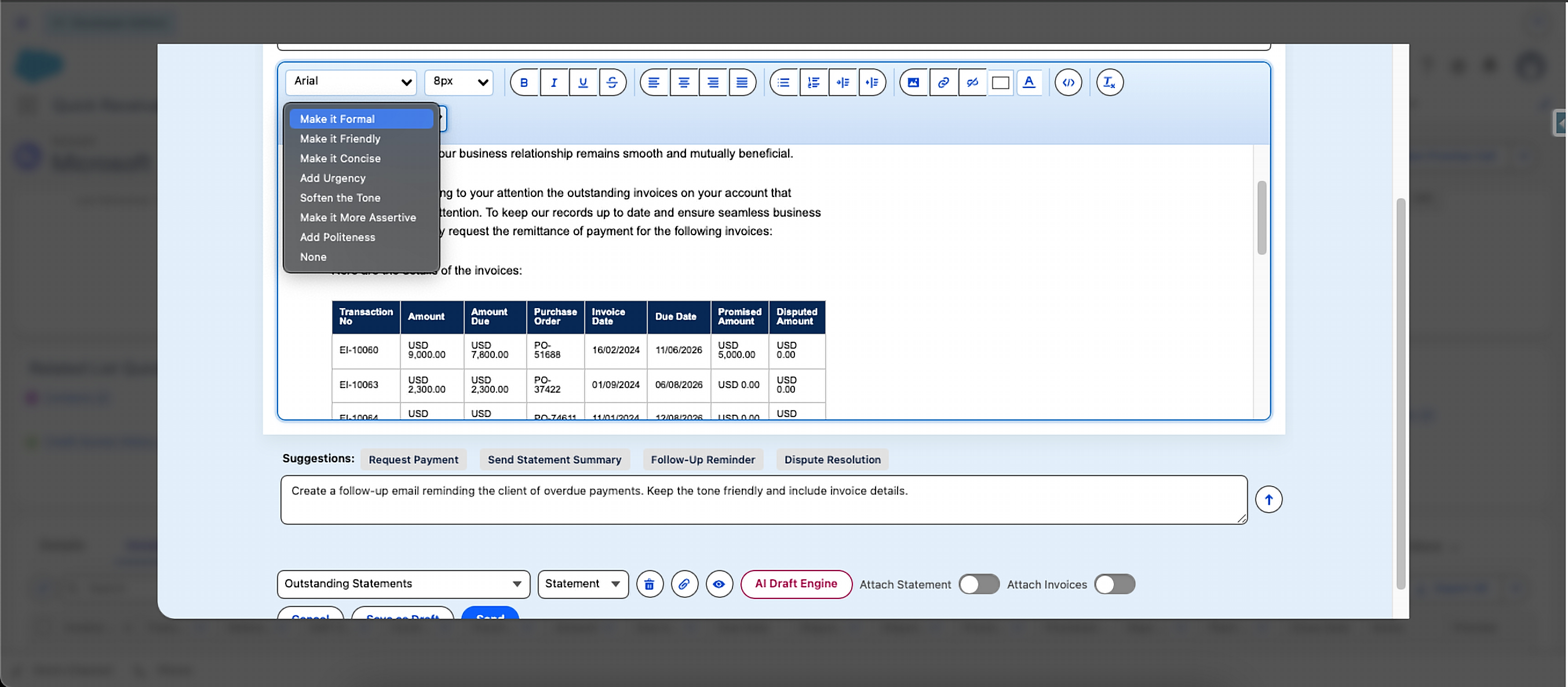Image resolution: width=1568 pixels, height=687 pixels.
Task: Click the email body scrollbar thumb
Action: coord(1262,218)
